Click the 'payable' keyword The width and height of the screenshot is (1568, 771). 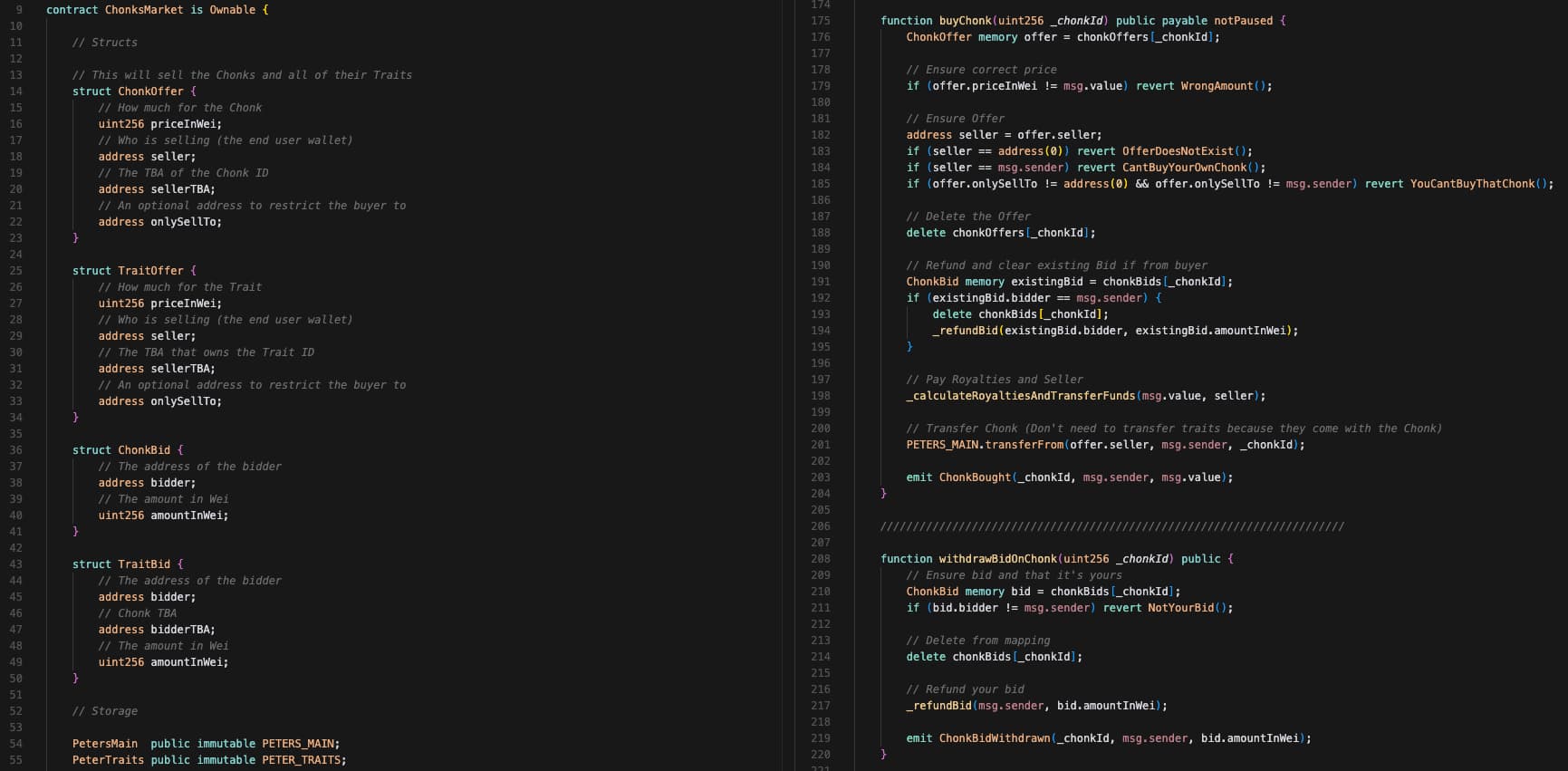click(1184, 21)
